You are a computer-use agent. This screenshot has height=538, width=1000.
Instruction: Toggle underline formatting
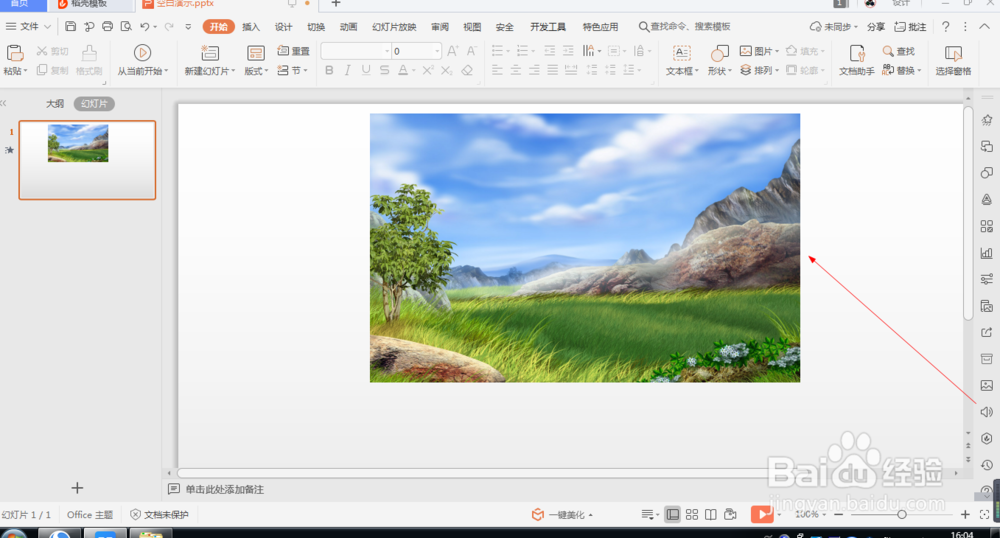pos(365,70)
